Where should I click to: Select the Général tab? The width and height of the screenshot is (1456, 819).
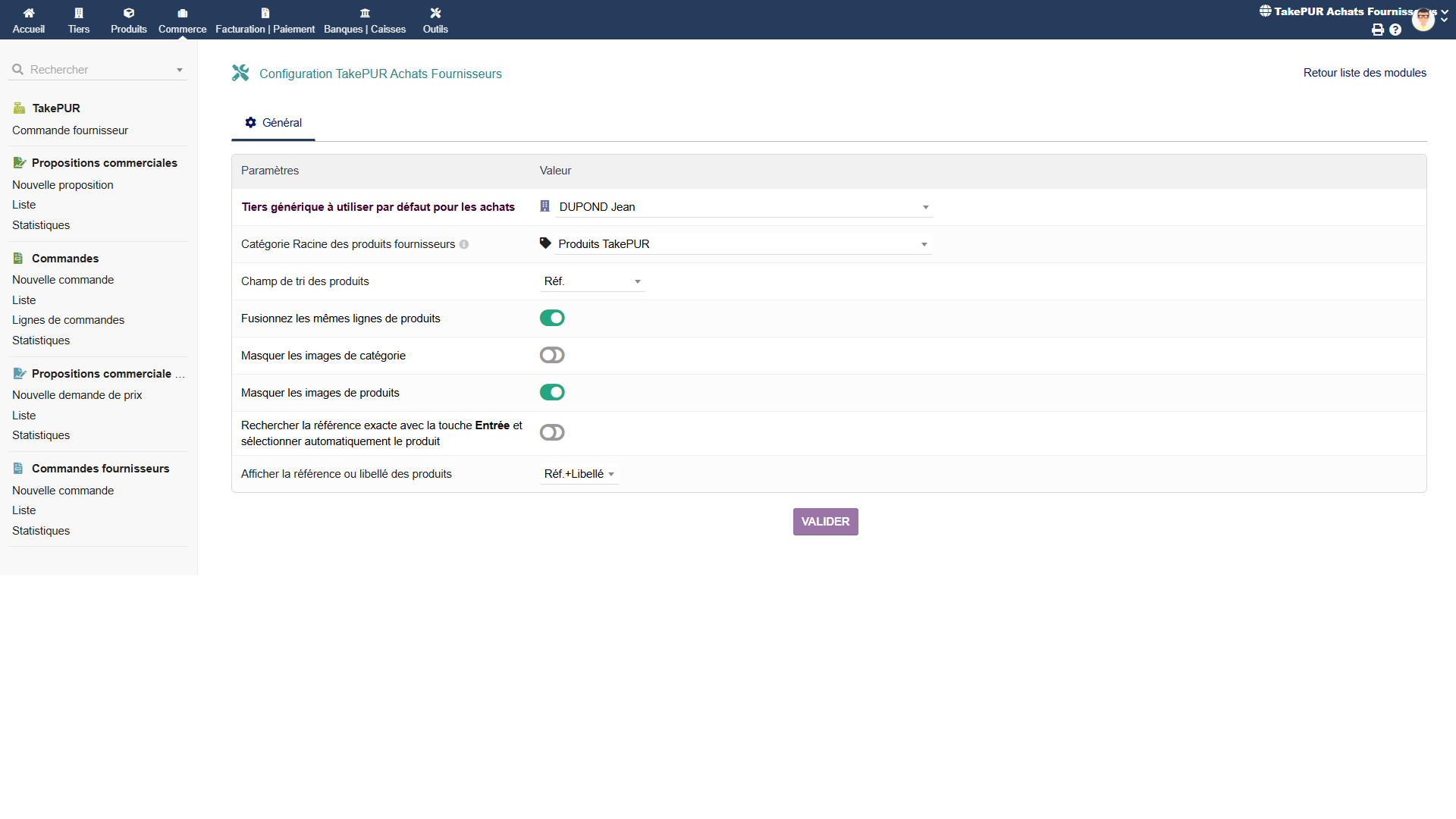click(273, 123)
